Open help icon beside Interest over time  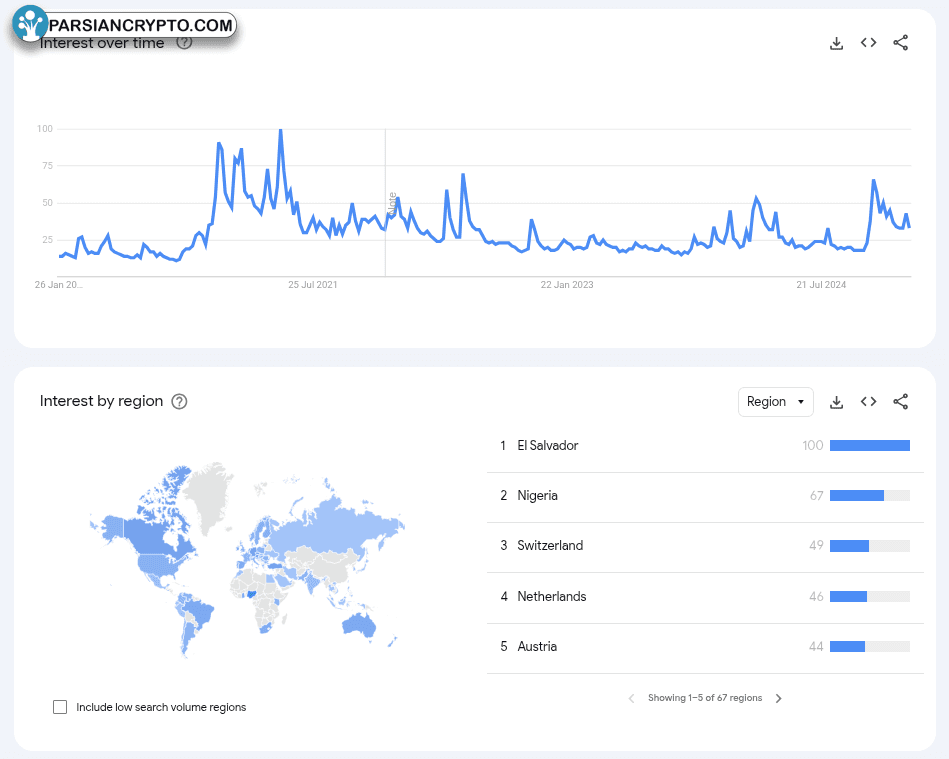pos(184,43)
